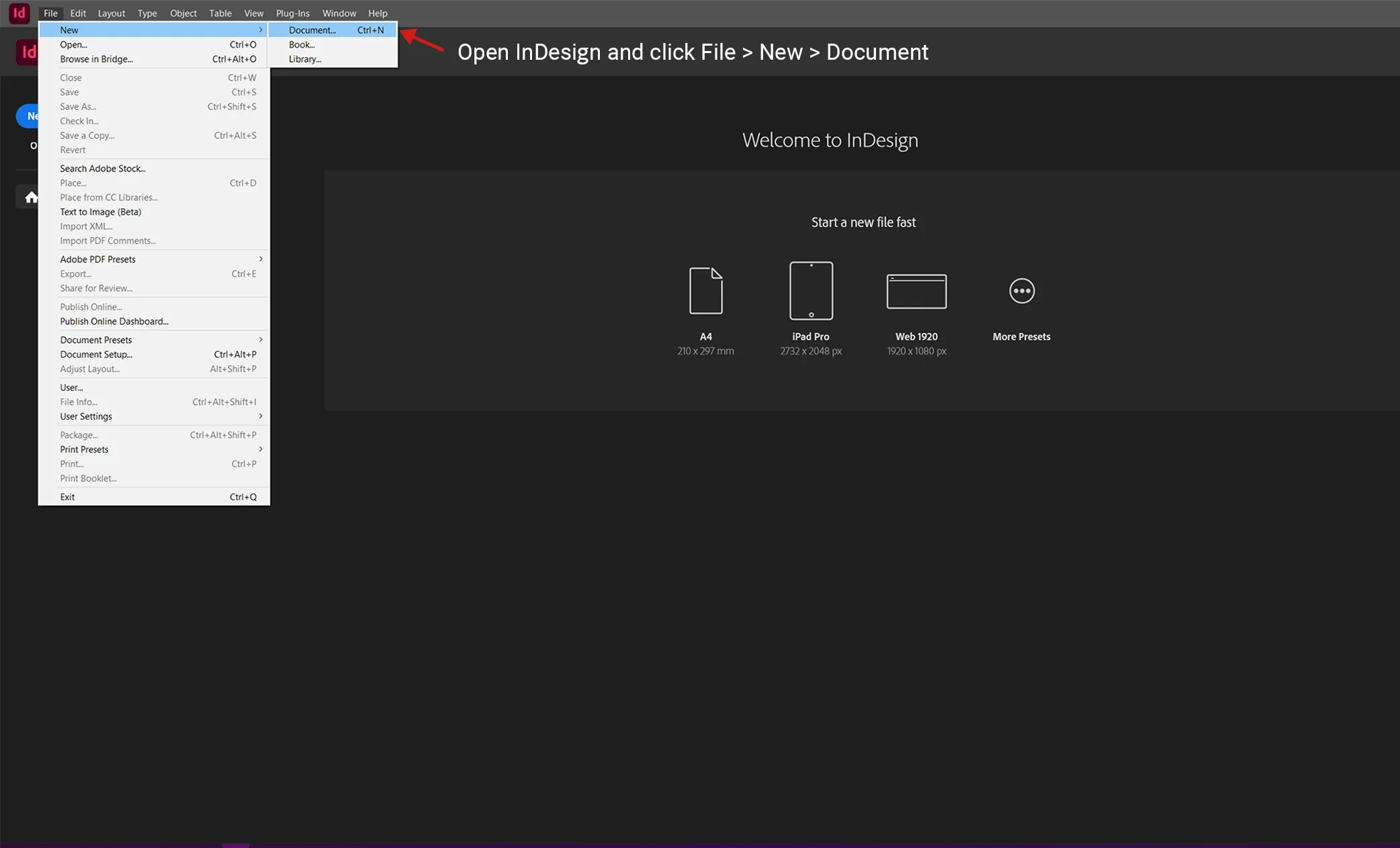Open the Edit menu
This screenshot has width=1400, height=848.
[78, 13]
